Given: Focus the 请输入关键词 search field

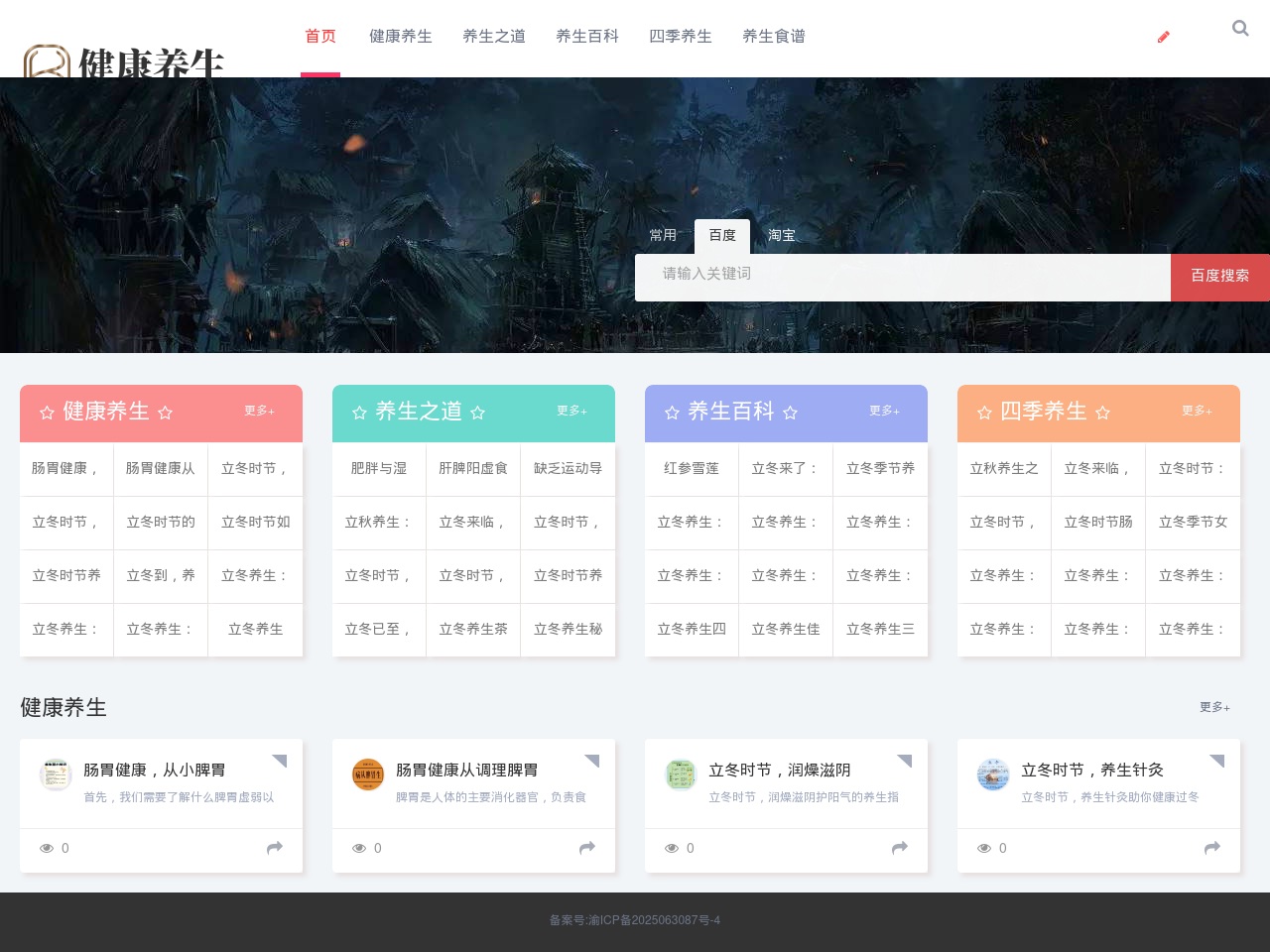Looking at the screenshot, I should 903,278.
